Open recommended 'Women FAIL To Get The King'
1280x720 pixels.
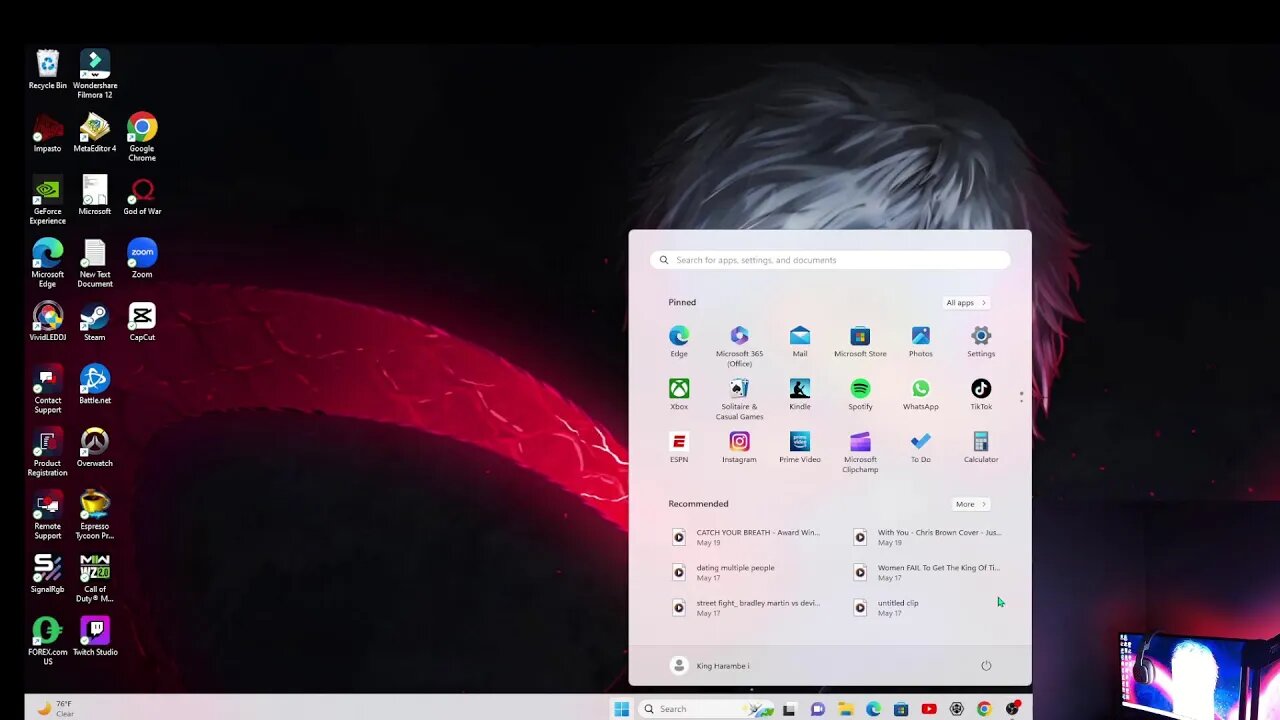pyautogui.click(x=928, y=572)
